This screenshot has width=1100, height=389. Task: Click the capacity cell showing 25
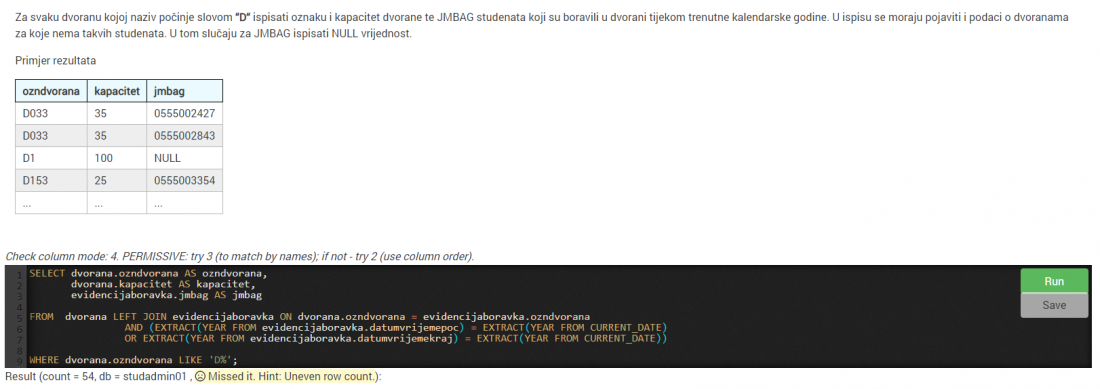(x=116, y=180)
